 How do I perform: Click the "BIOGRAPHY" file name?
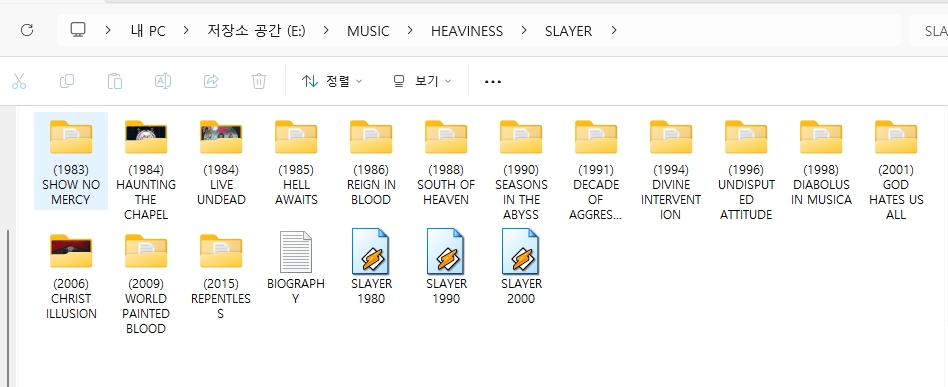(296, 291)
